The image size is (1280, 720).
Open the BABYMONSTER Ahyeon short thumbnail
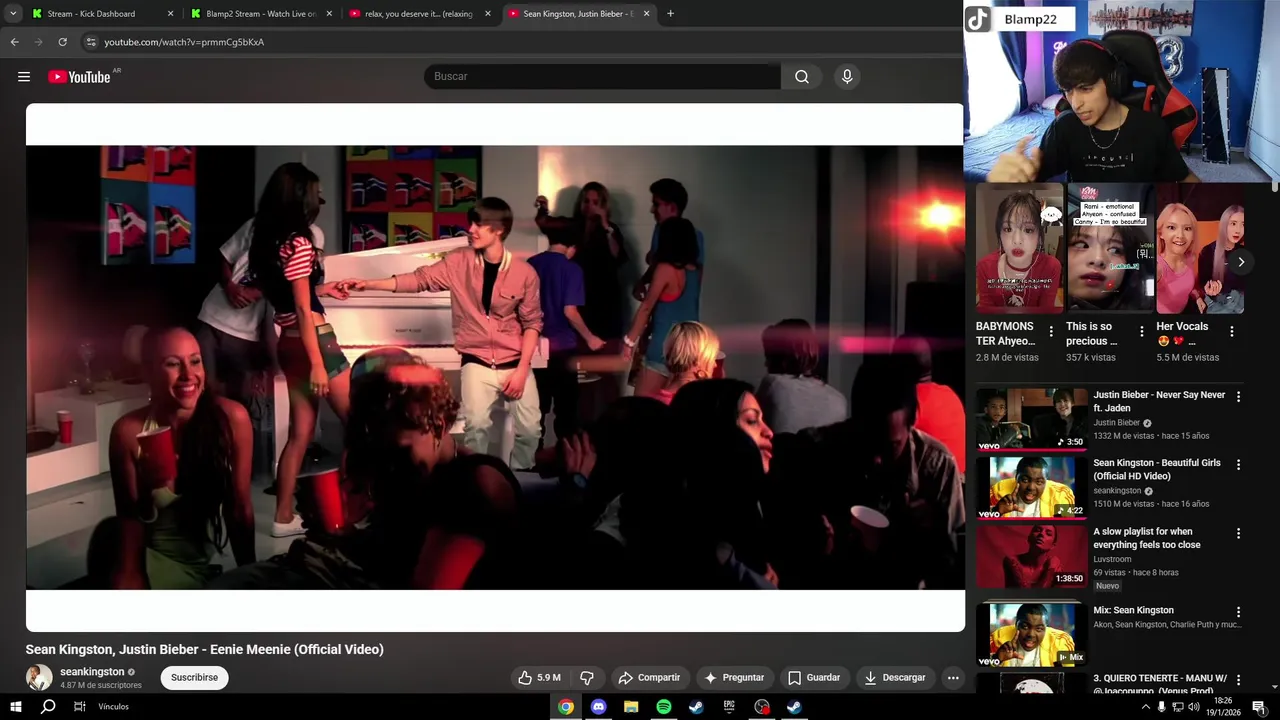pos(1019,249)
